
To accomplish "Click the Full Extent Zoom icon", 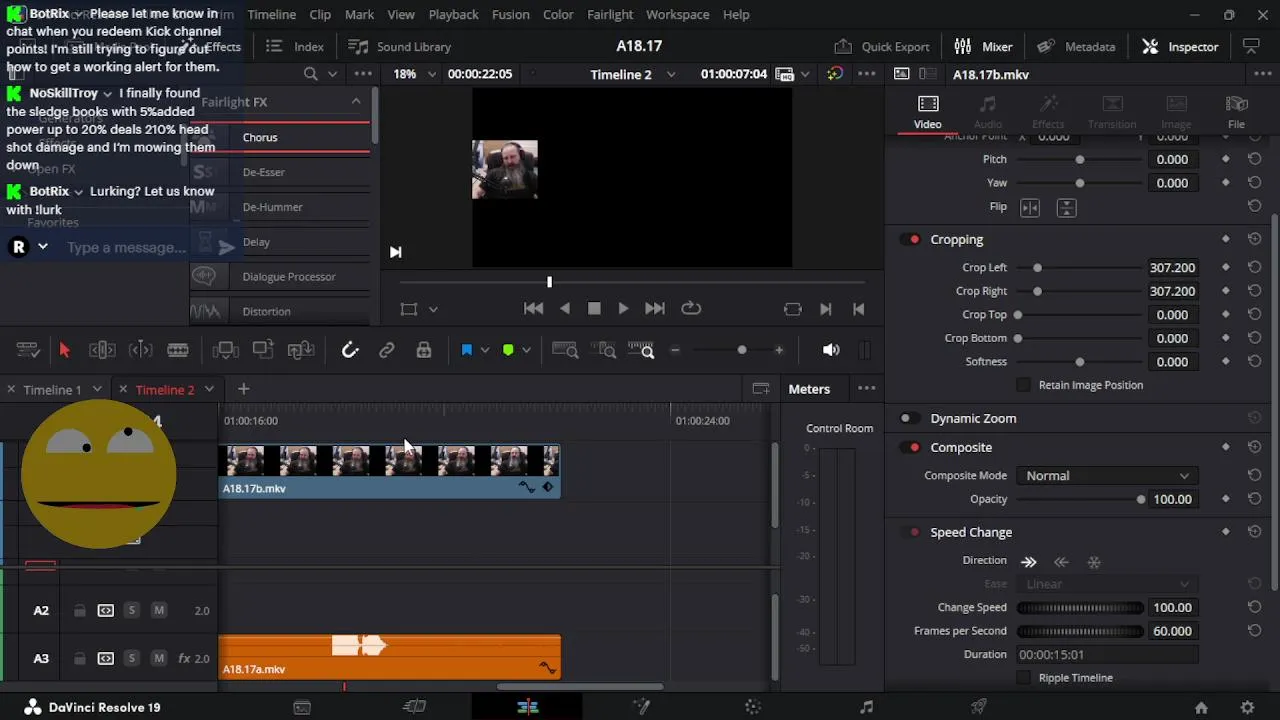I will [565, 350].
